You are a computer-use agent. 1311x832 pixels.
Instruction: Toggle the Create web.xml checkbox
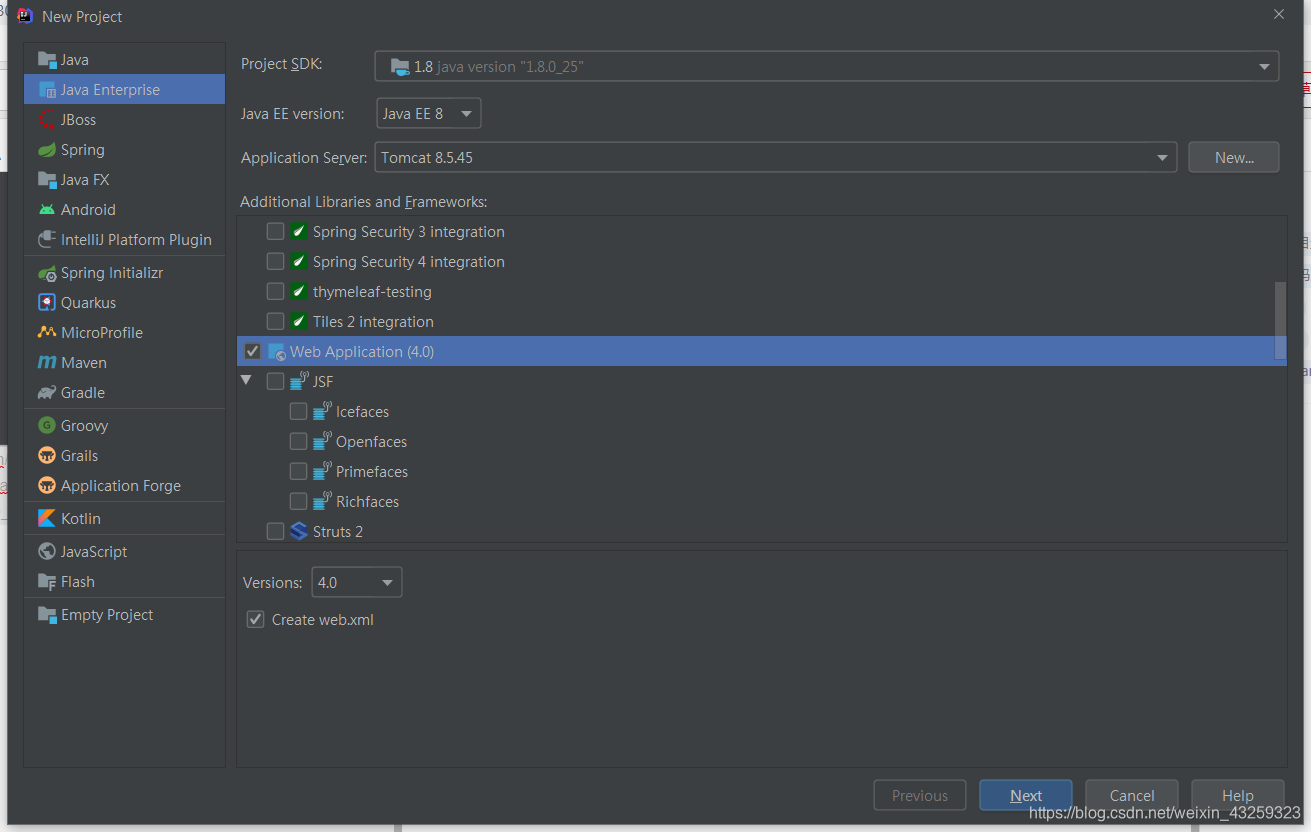pyautogui.click(x=255, y=620)
